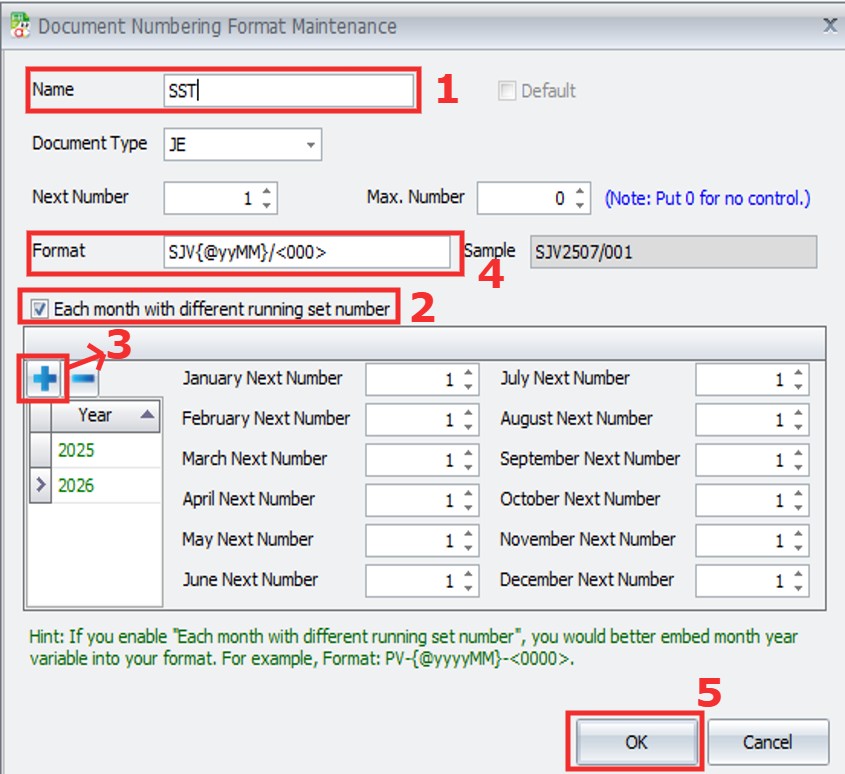Image resolution: width=845 pixels, height=774 pixels.
Task: Increment January Next Number with up arrow
Action: (x=467, y=373)
